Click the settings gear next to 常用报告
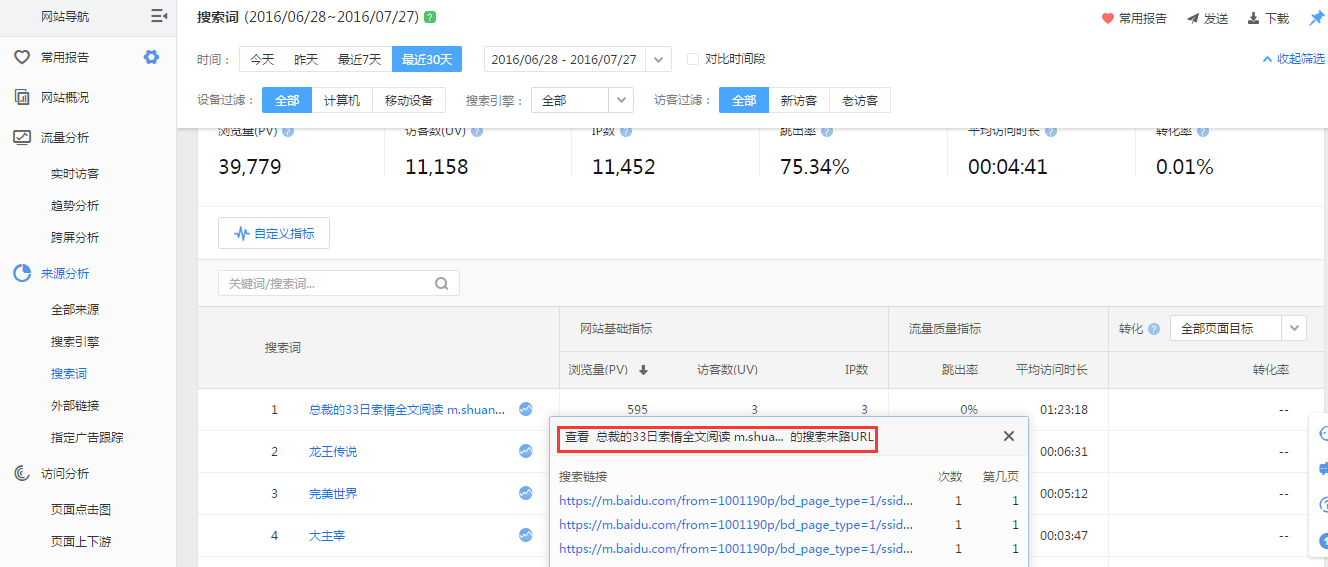This screenshot has height=567, width=1328. point(151,57)
